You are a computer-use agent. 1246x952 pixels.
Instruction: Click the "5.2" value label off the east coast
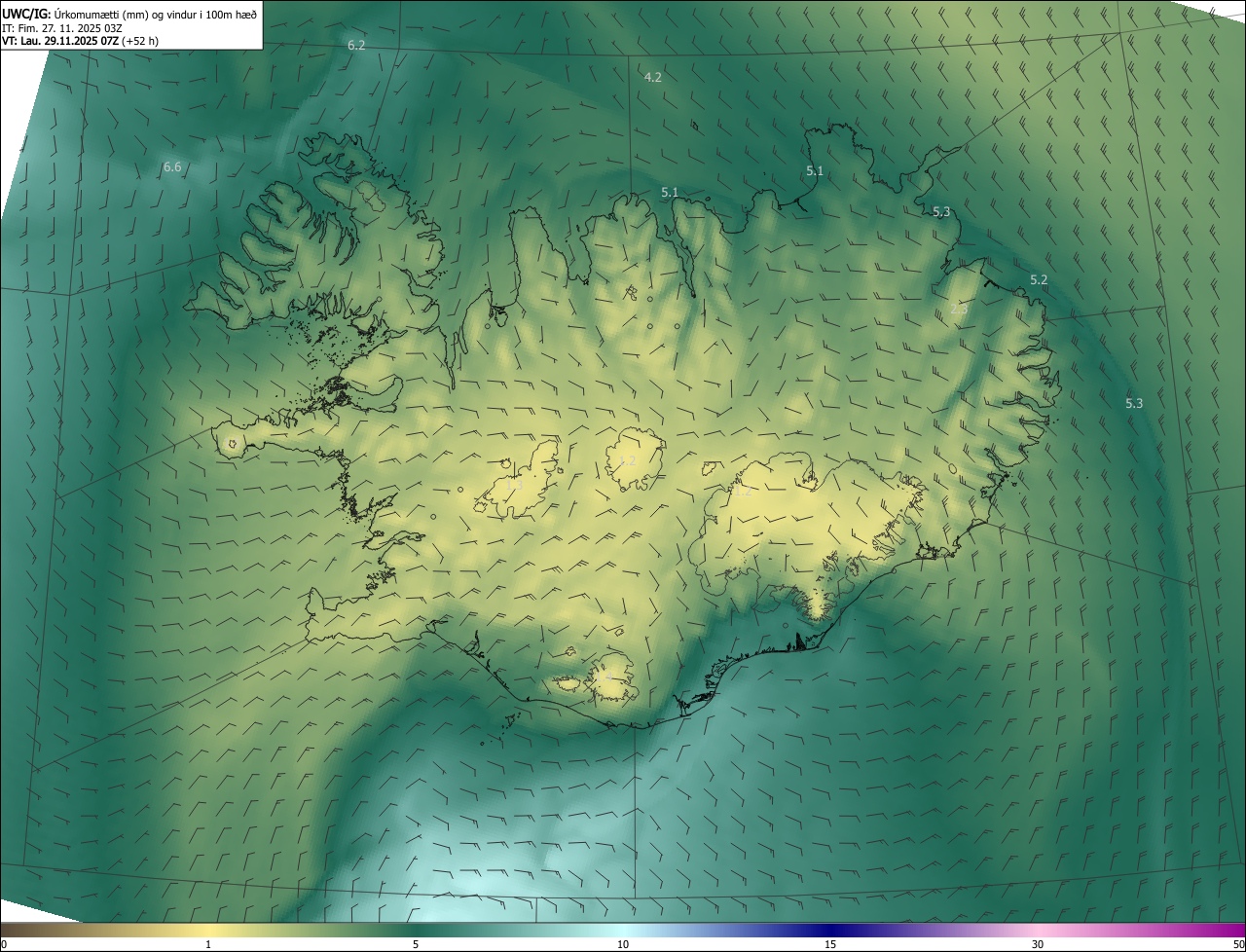tap(1039, 280)
